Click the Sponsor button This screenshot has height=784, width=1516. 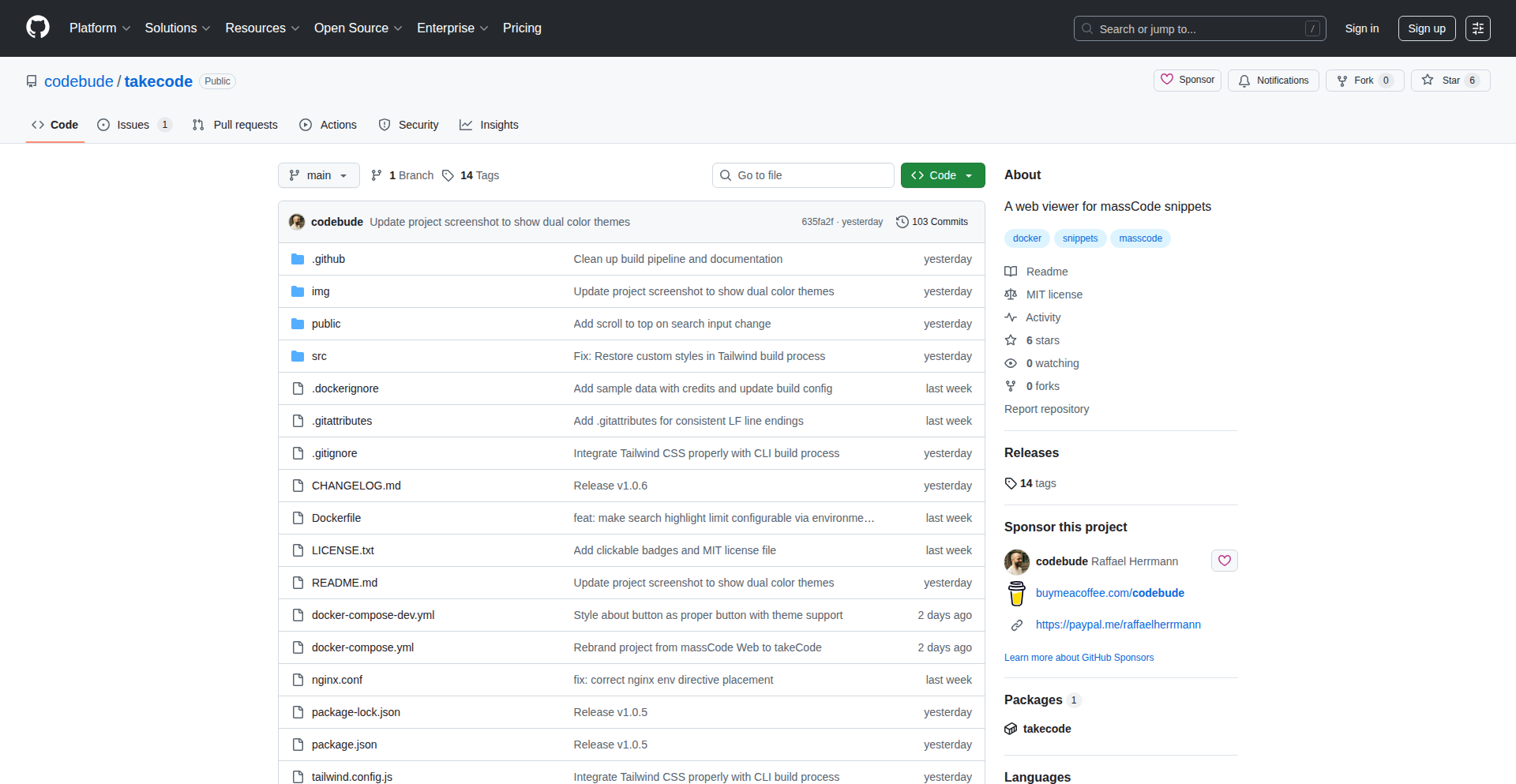(x=1188, y=80)
